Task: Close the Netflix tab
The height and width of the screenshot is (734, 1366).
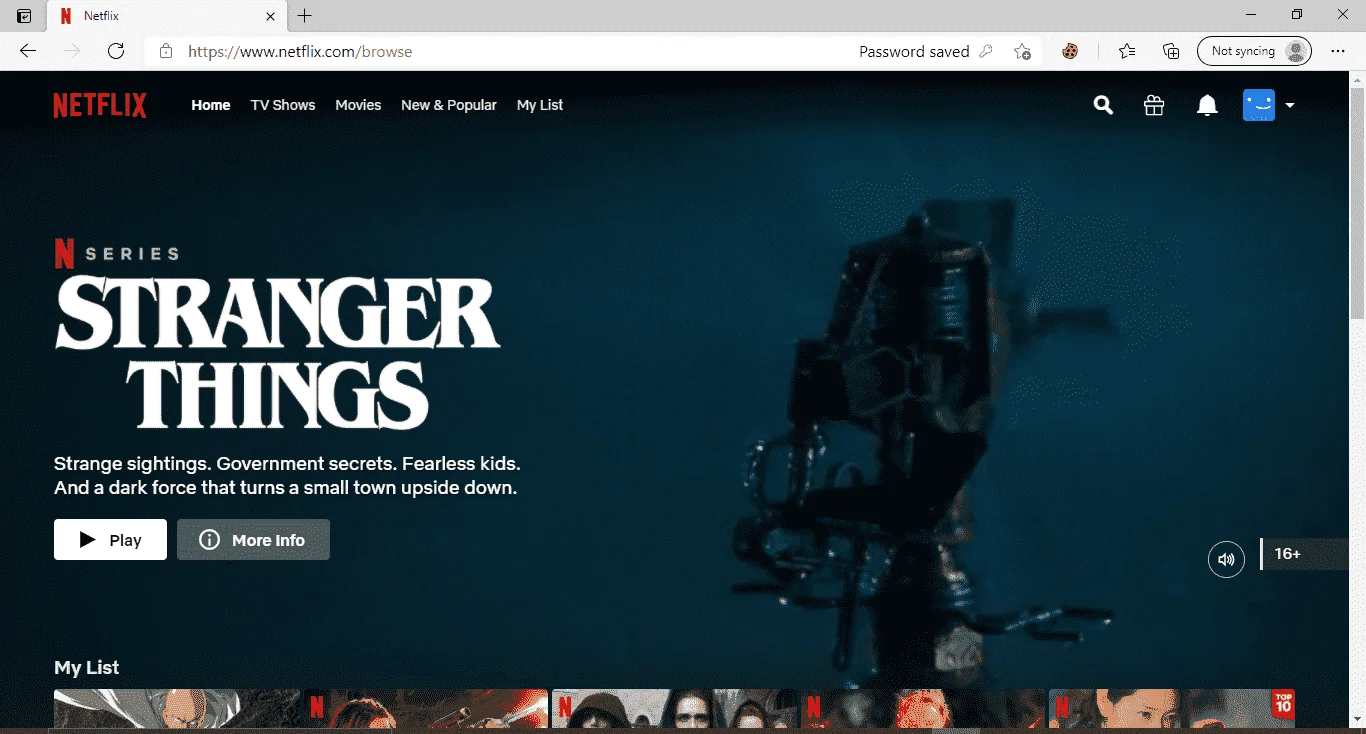Action: pyautogui.click(x=270, y=16)
